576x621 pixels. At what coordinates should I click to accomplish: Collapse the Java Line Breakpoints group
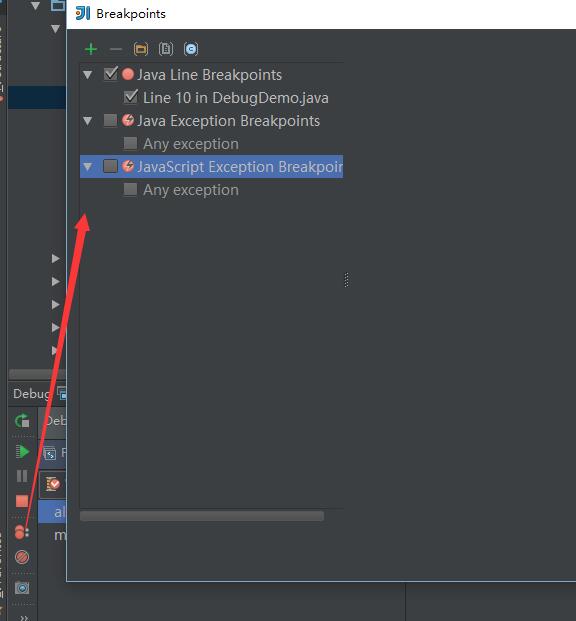pos(88,74)
